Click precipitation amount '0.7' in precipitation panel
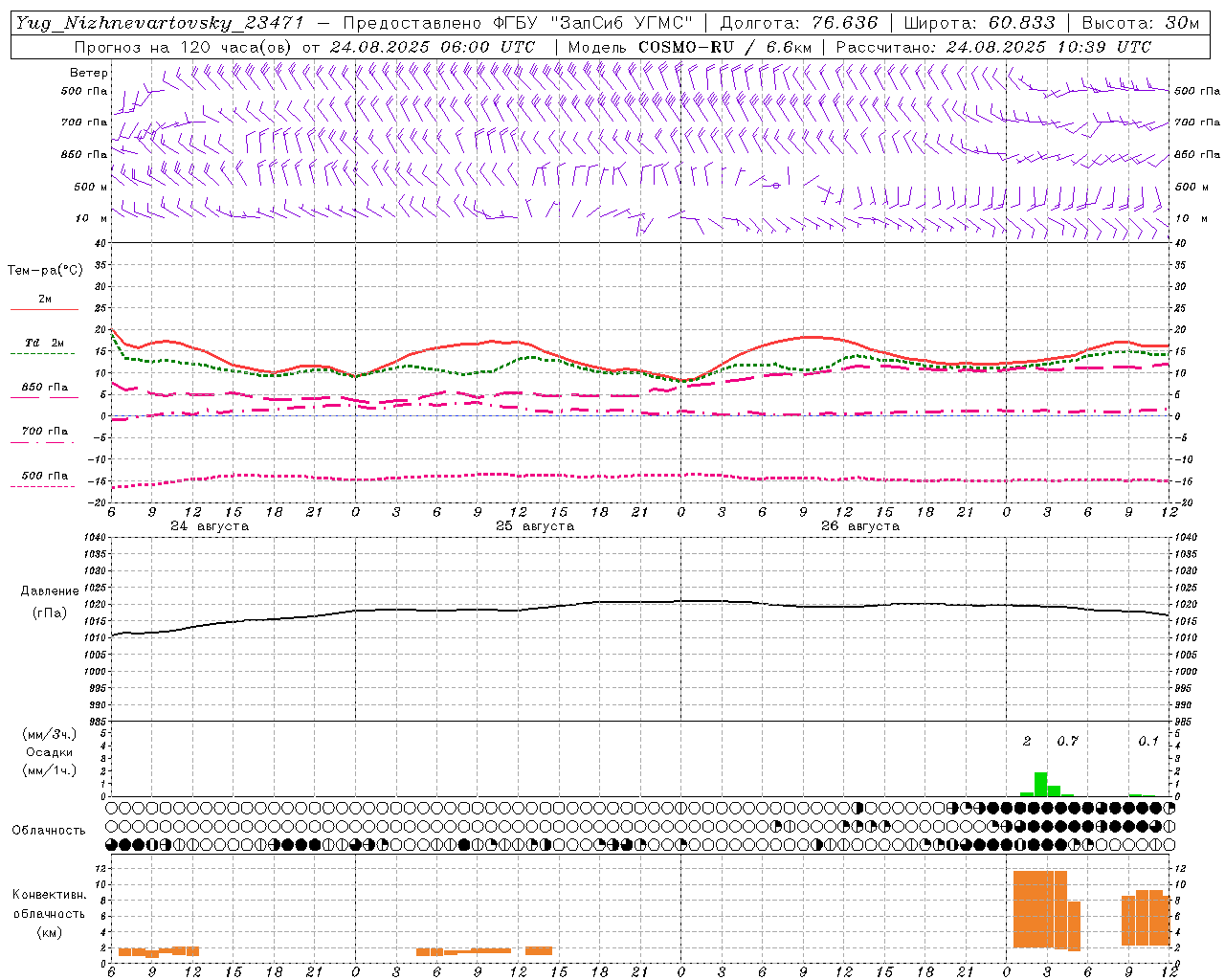The width and height of the screenshot is (1225, 980). point(1067,742)
